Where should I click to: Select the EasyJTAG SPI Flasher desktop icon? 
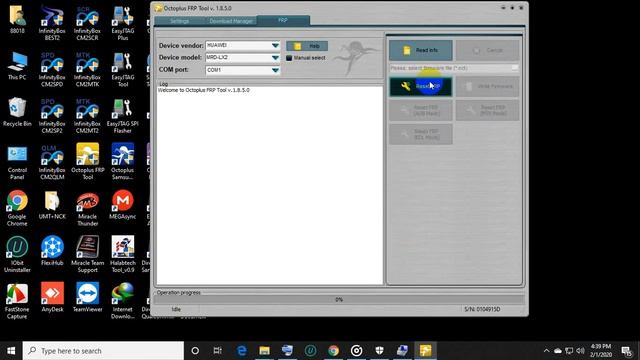click(122, 116)
